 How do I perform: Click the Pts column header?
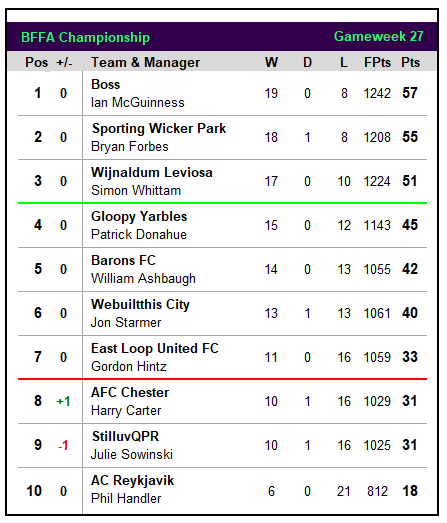coord(410,62)
